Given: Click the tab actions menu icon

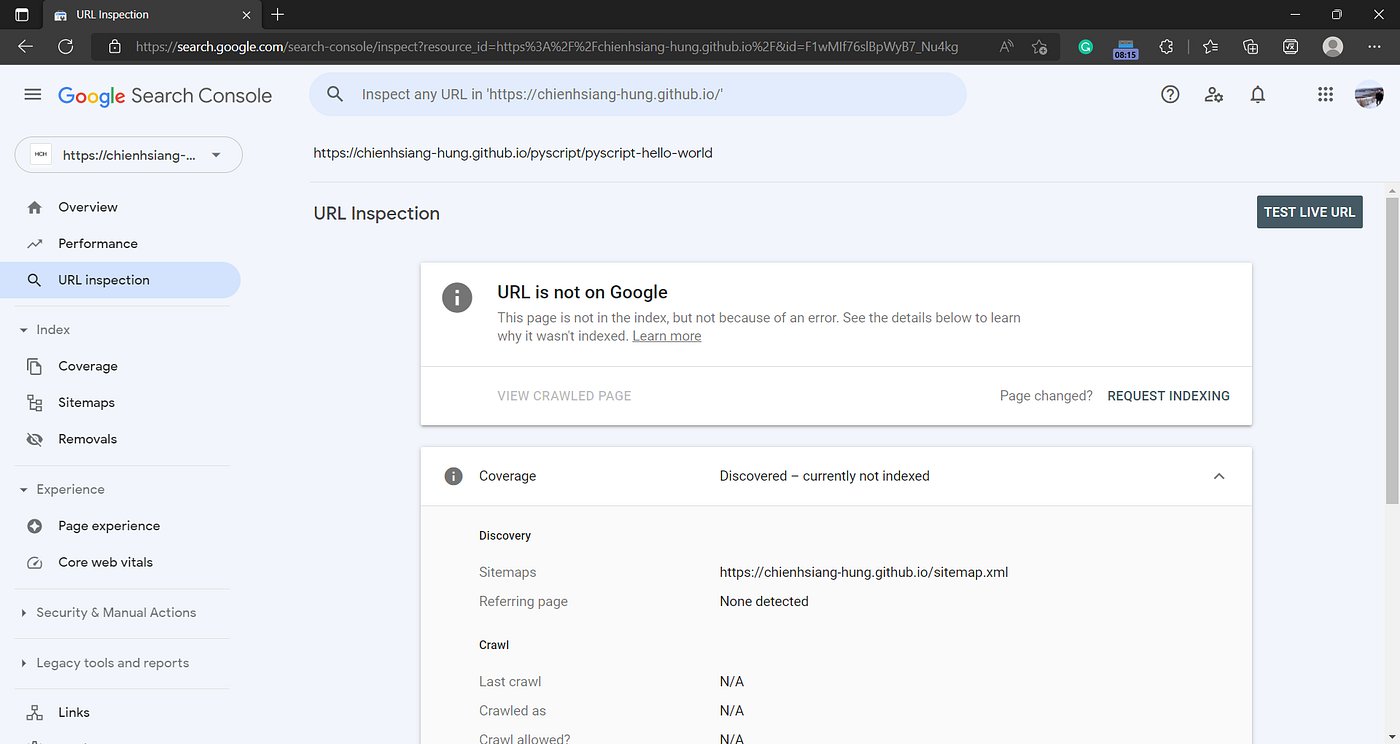Looking at the screenshot, I should coord(22,14).
